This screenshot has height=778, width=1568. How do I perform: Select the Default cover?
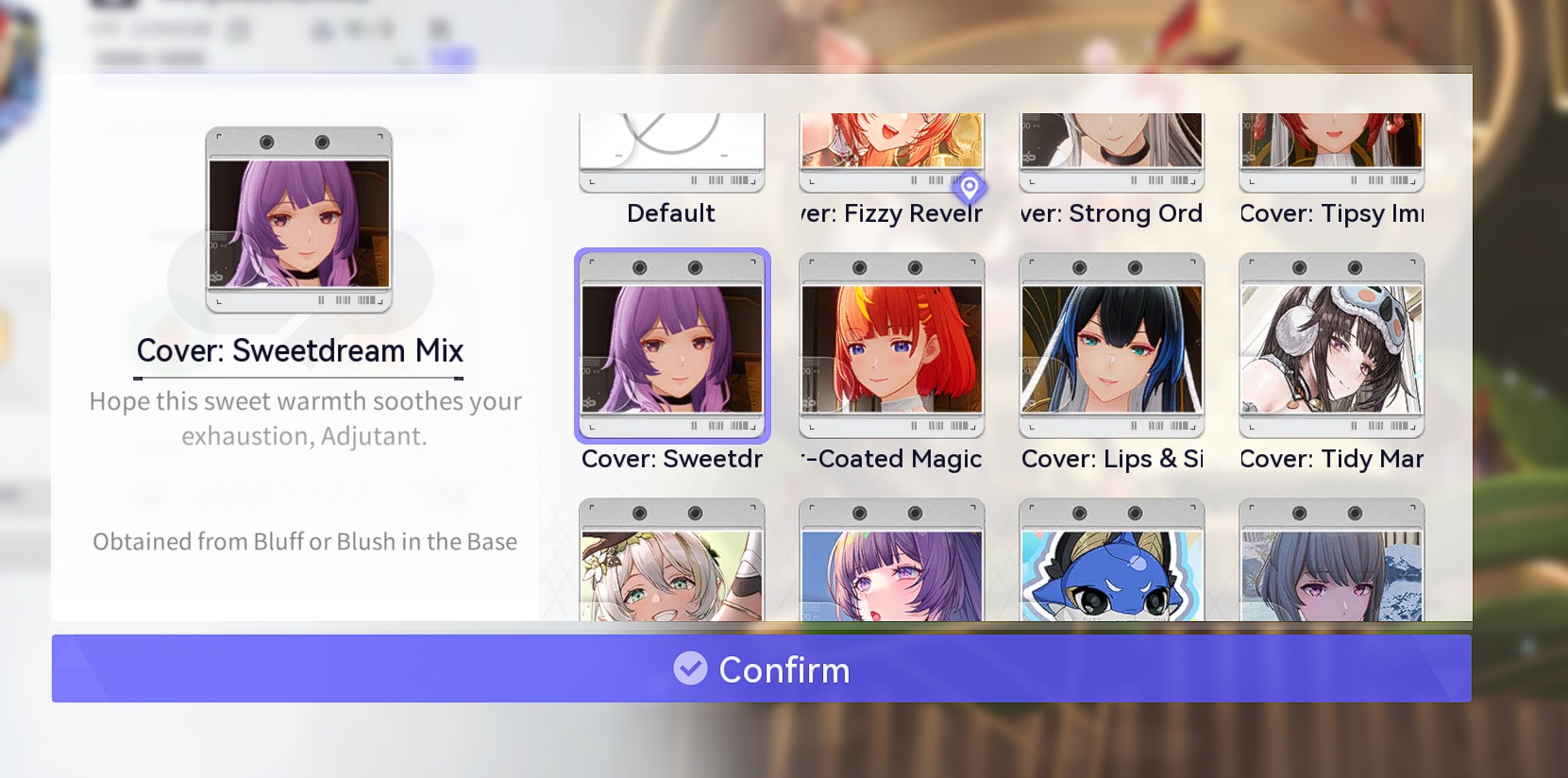(x=671, y=153)
